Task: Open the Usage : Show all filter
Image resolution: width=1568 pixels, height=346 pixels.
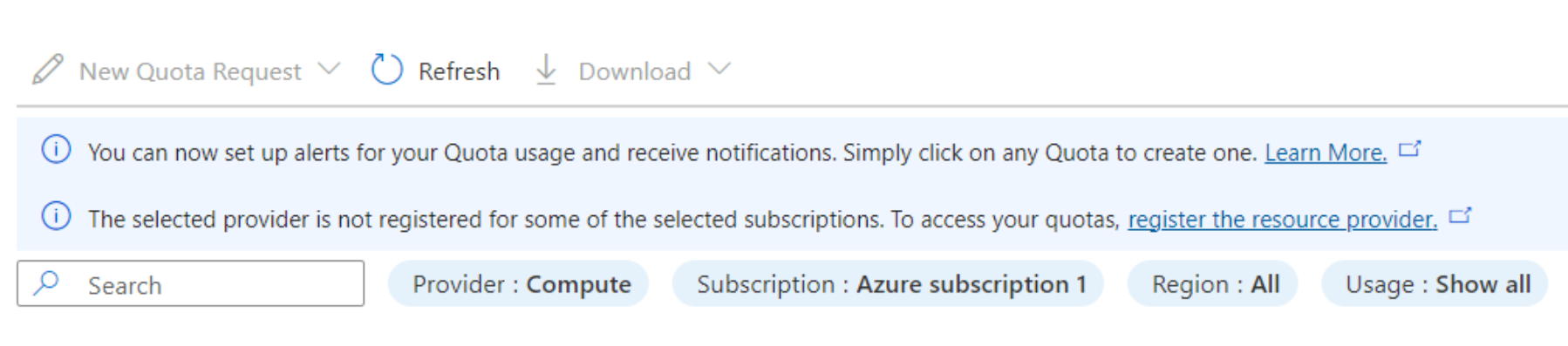Action: point(1435,284)
